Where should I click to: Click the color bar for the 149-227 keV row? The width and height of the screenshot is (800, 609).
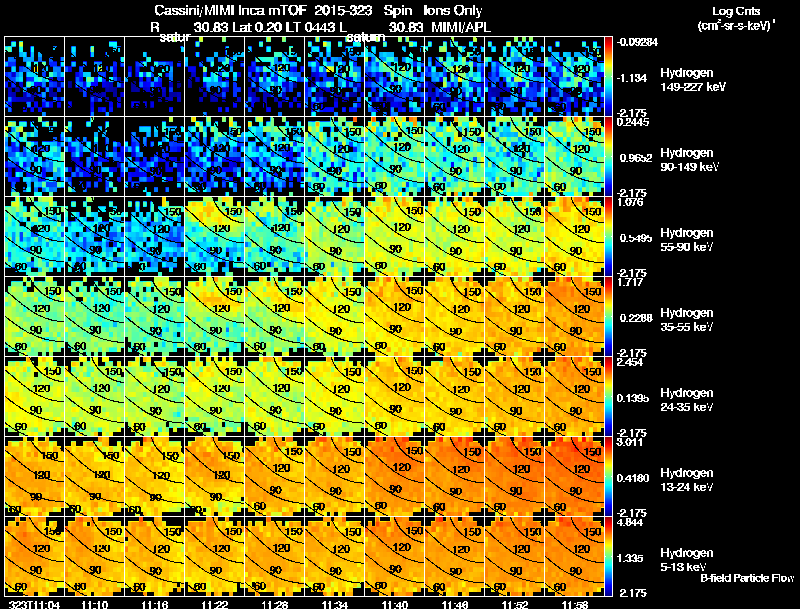608,77
